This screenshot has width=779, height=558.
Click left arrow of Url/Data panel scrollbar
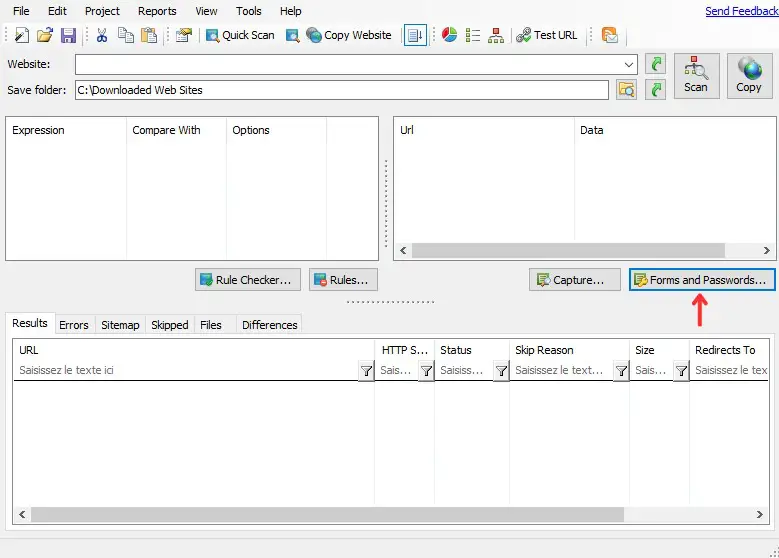point(403,251)
